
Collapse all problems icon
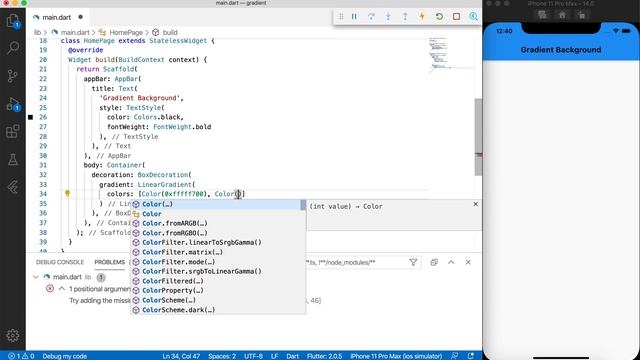click(434, 262)
